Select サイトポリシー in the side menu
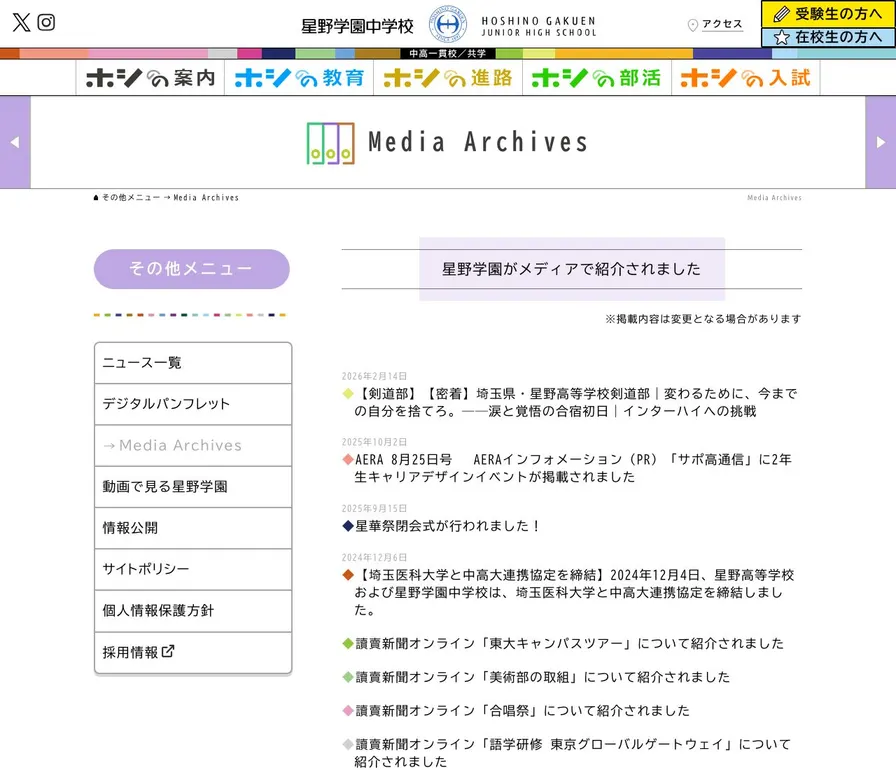 (x=193, y=569)
